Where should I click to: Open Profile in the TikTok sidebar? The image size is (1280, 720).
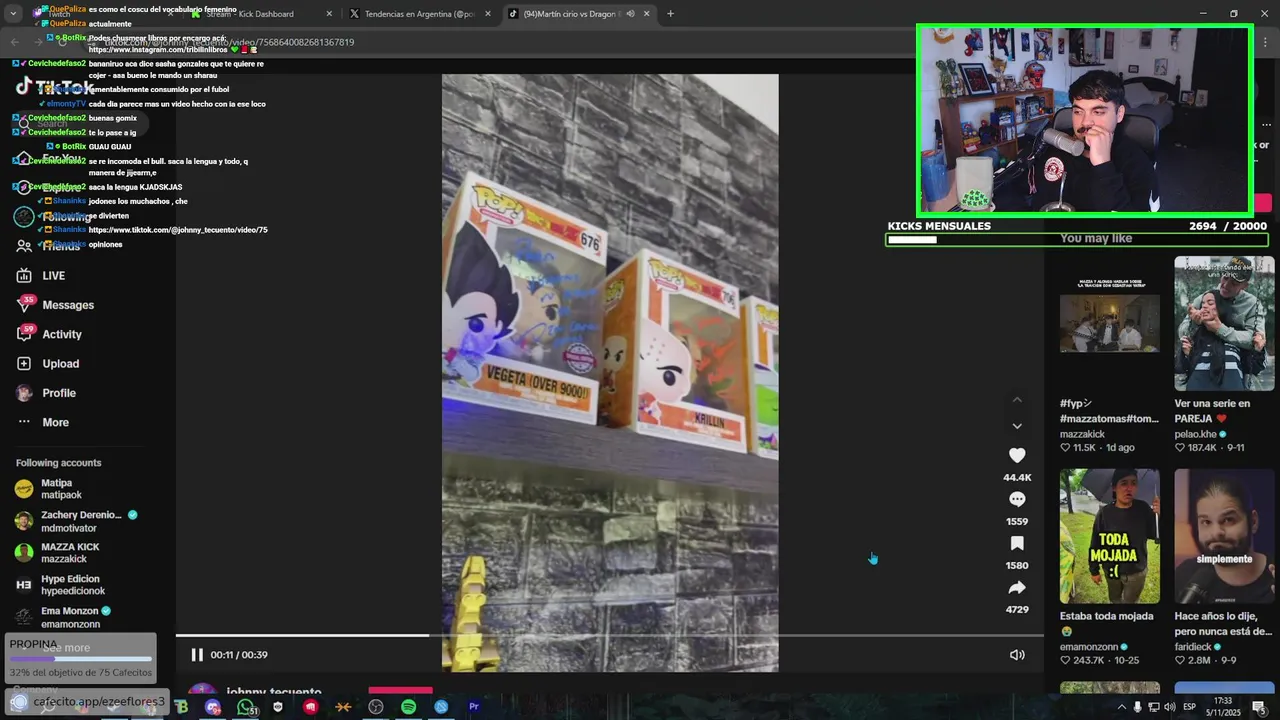59,393
